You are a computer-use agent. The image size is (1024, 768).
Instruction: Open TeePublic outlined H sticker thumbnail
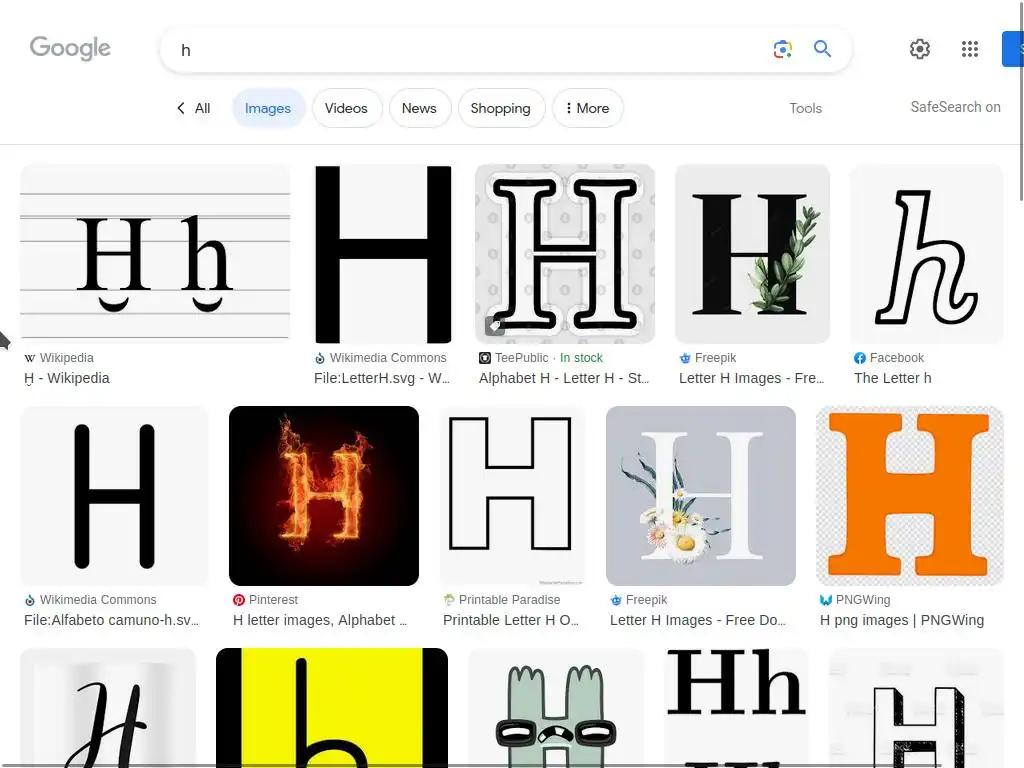[565, 253]
